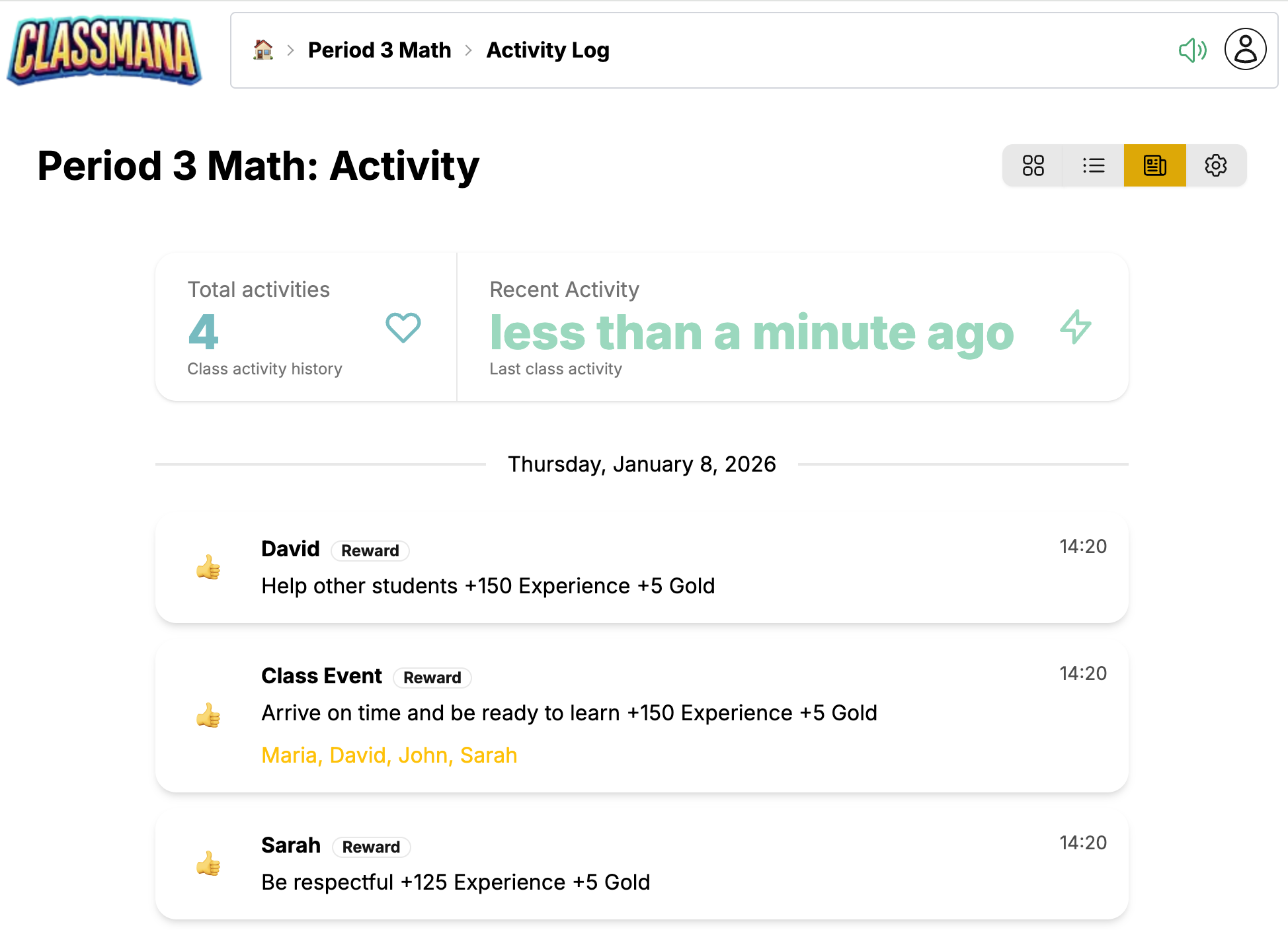Viewport: 1288px width, 930px height.
Task: Click the Class Event activity title
Action: (x=321, y=676)
